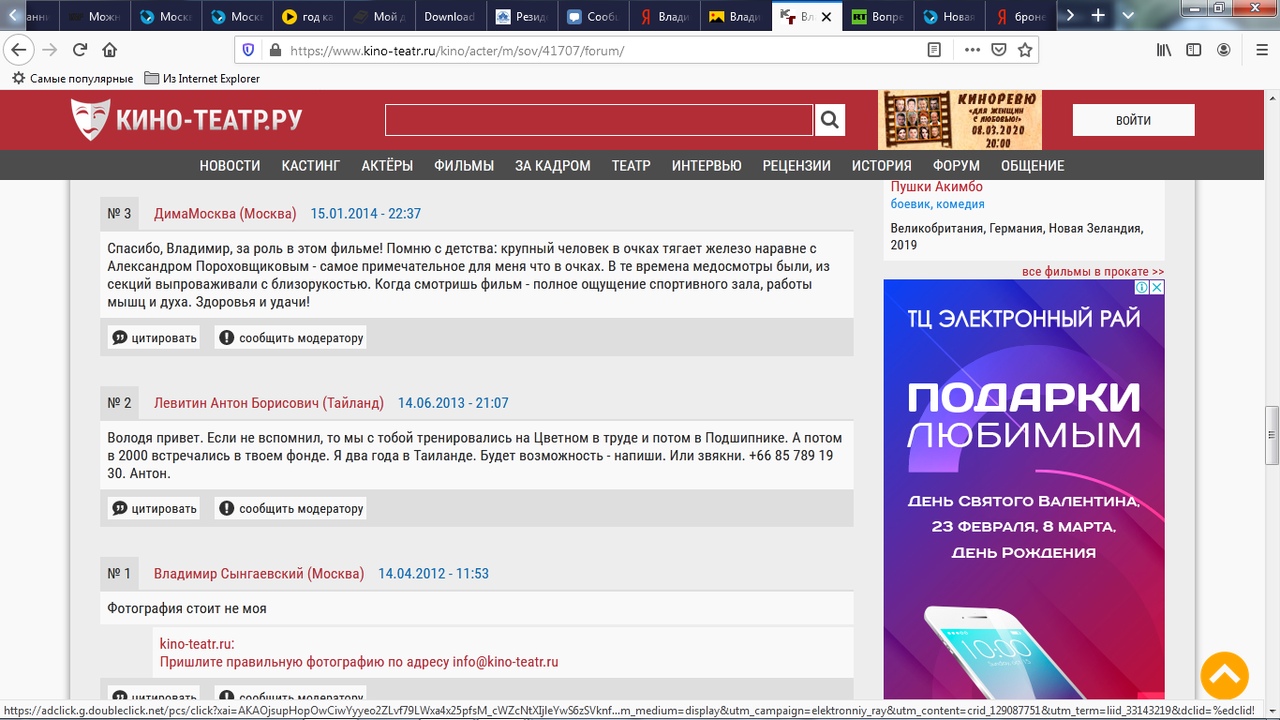
Task: Toggle reader view in address bar
Action: [934, 50]
